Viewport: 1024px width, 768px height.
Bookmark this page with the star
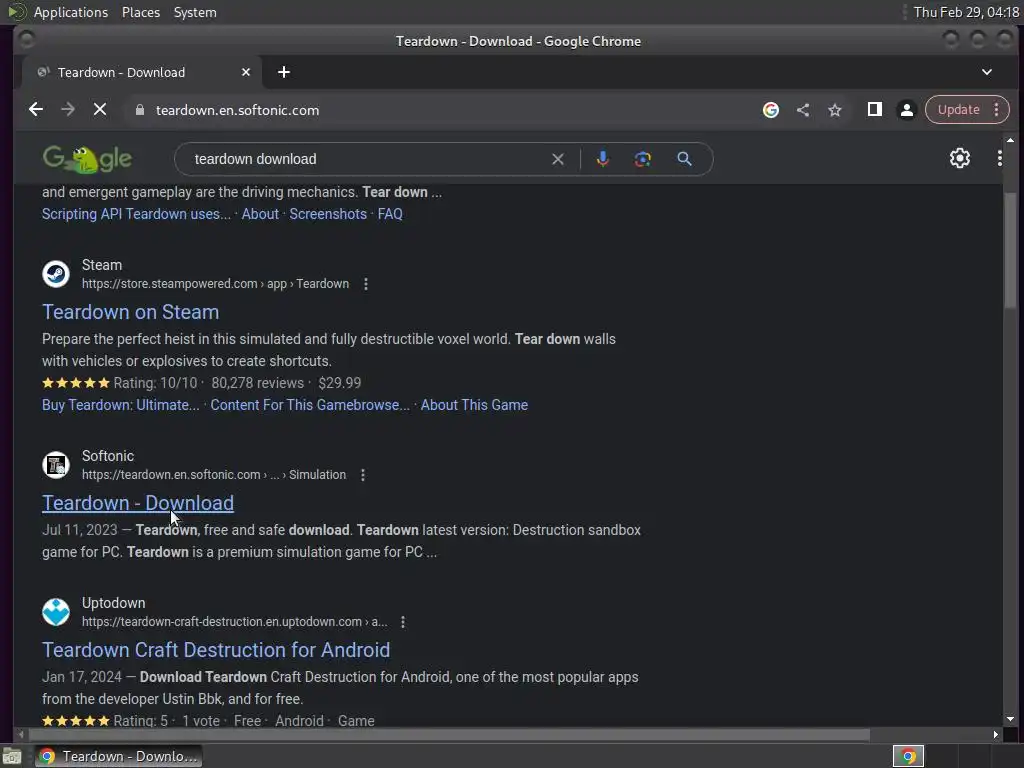[x=835, y=110]
